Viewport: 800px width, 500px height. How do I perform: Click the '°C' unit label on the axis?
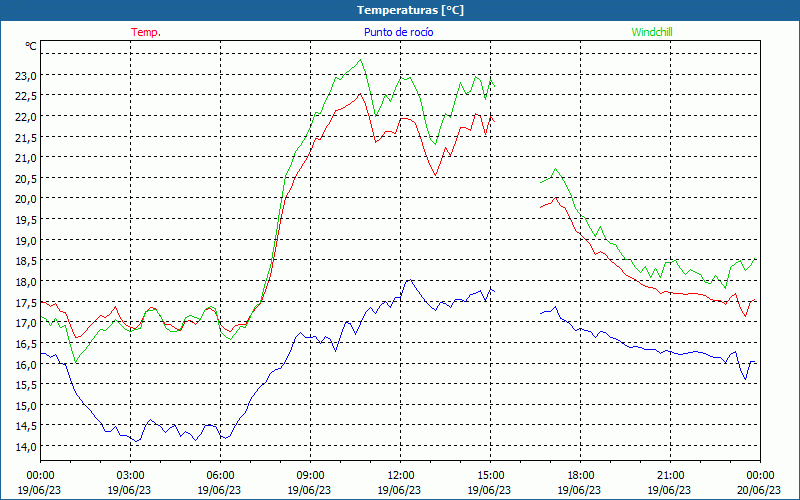31,46
